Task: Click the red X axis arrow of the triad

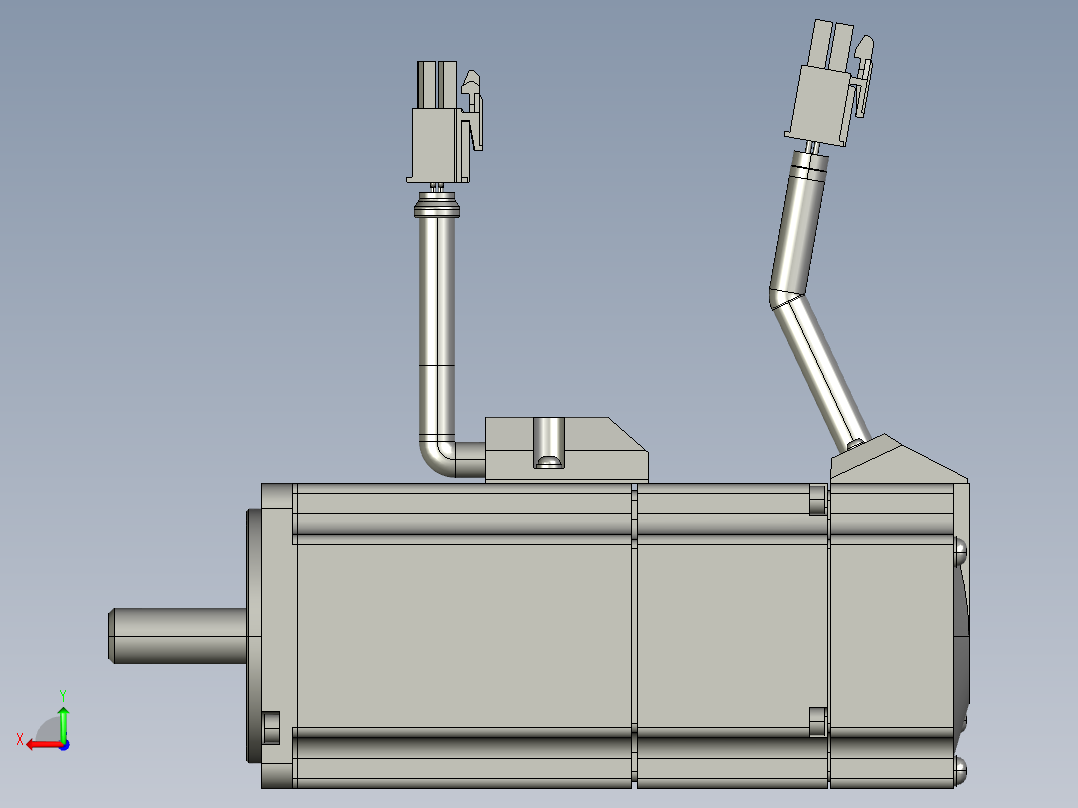Action: tap(45, 745)
